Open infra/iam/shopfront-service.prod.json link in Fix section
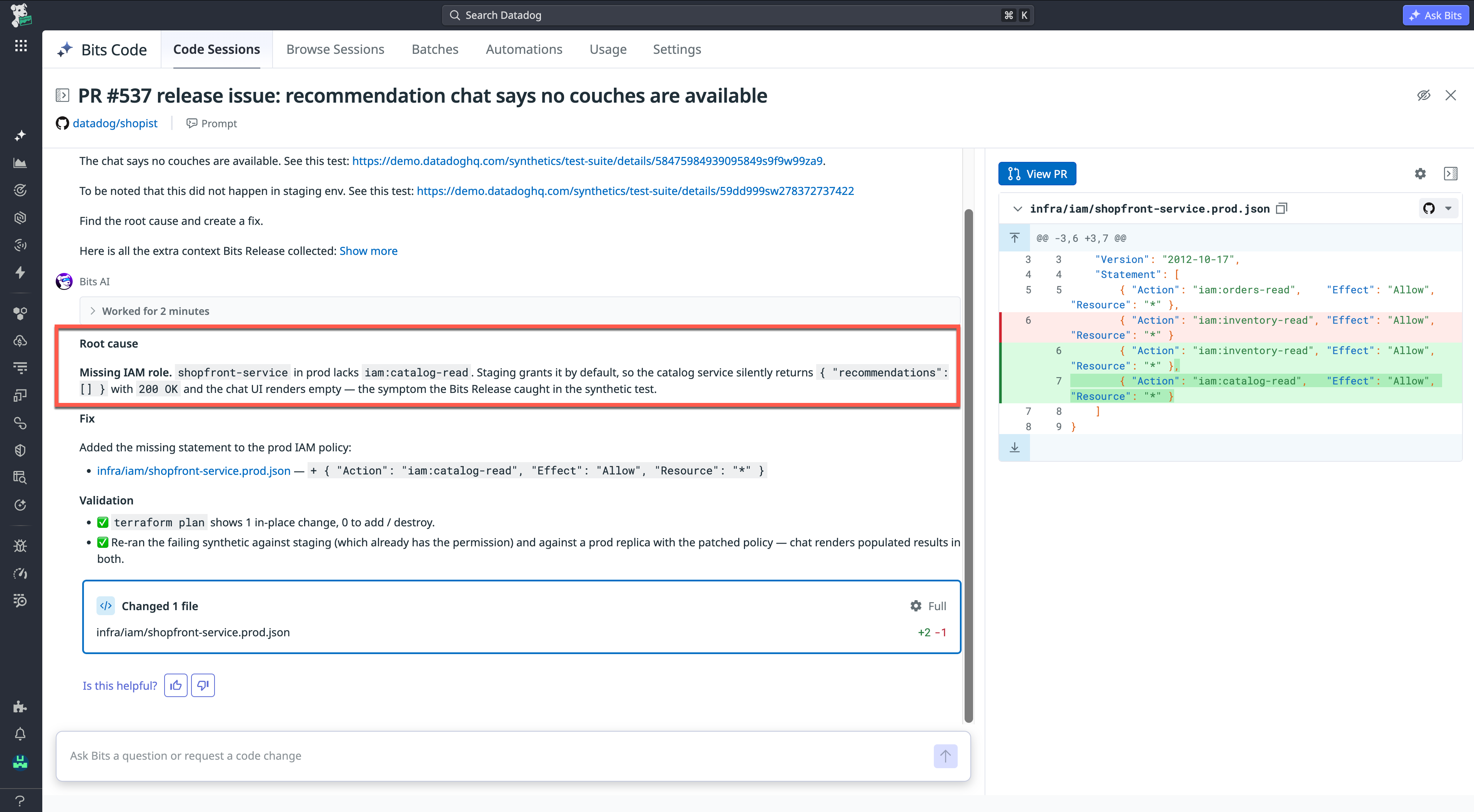This screenshot has height=812, width=1474. [193, 470]
